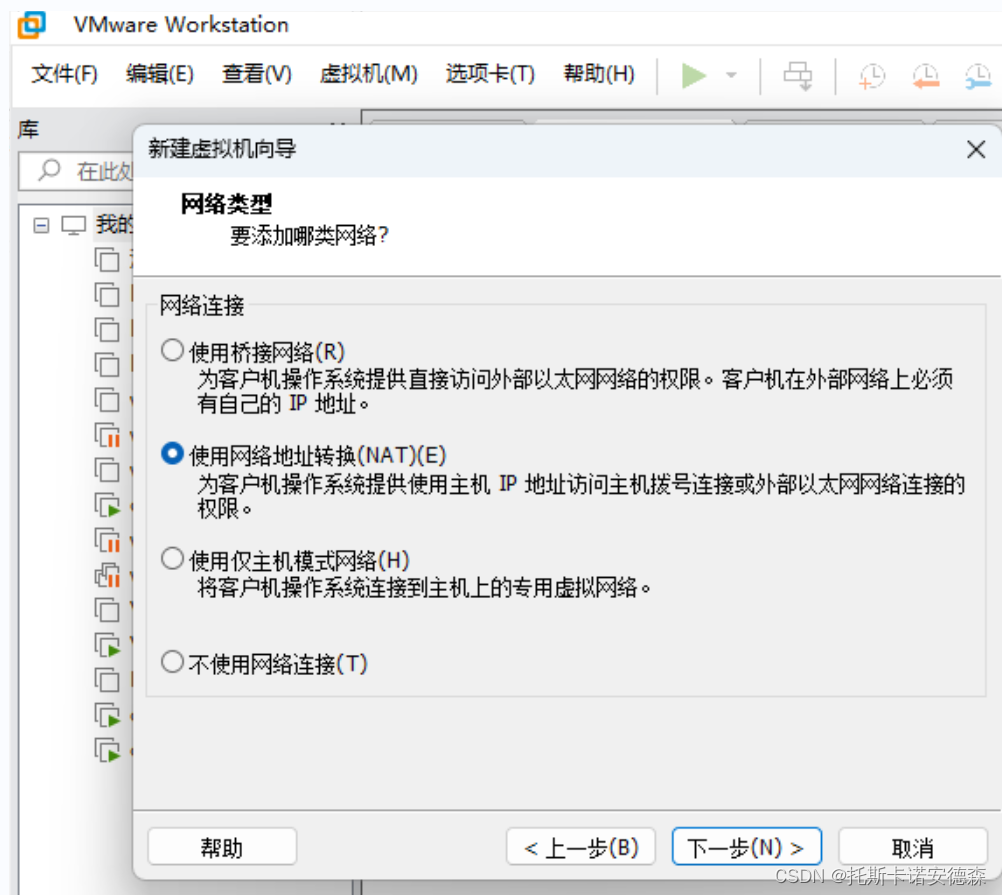Click the 取消 button
This screenshot has height=895, width=1002.
click(x=913, y=847)
